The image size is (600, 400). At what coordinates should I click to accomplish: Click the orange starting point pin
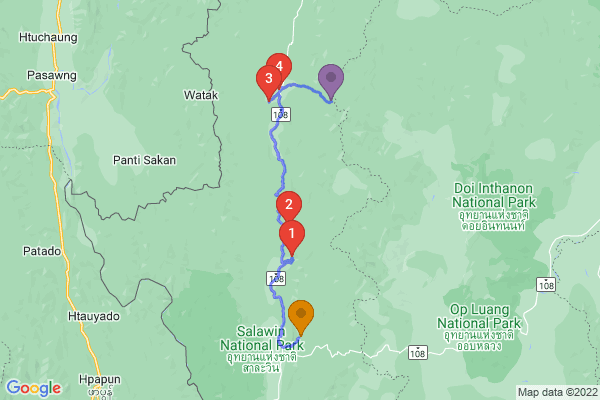[x=301, y=318]
